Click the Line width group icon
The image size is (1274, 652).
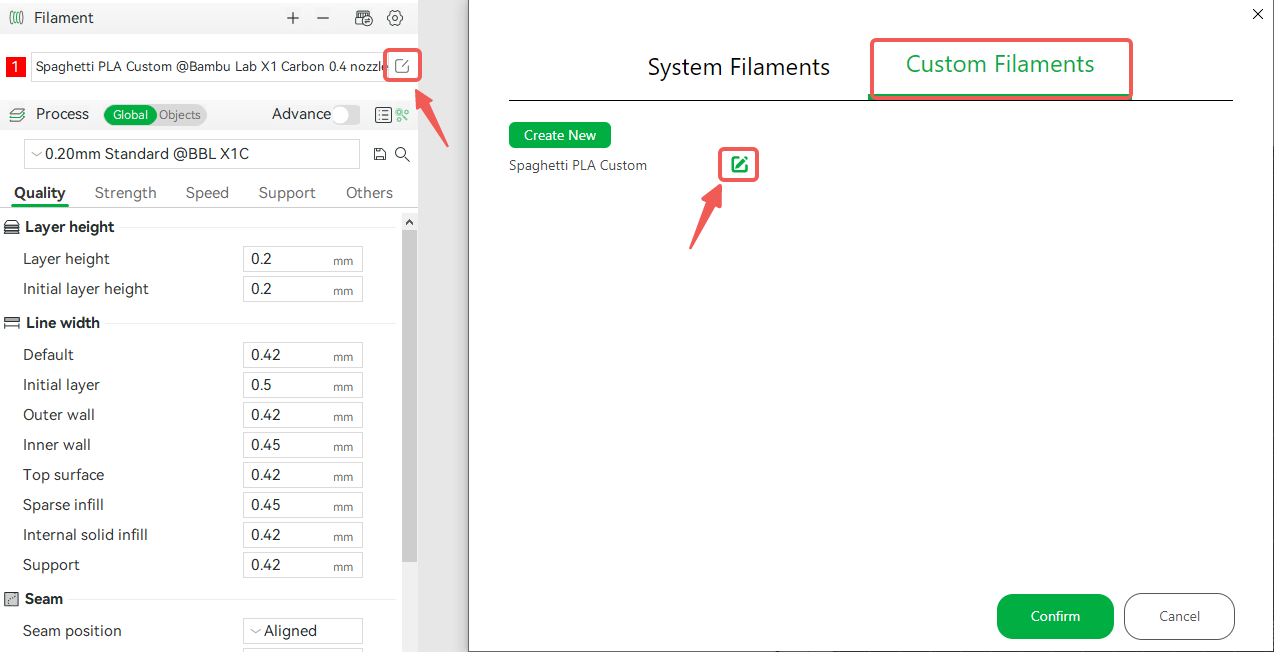click(x=12, y=323)
